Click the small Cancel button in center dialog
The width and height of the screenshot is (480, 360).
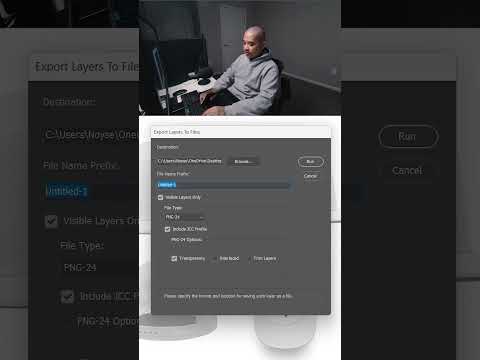coord(310,176)
